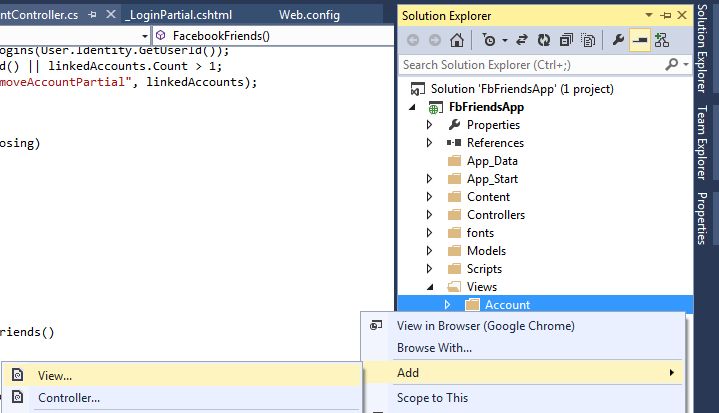Toggle the Preview Selected Items button
Viewport: 719px width, 413px height.
tap(640, 40)
